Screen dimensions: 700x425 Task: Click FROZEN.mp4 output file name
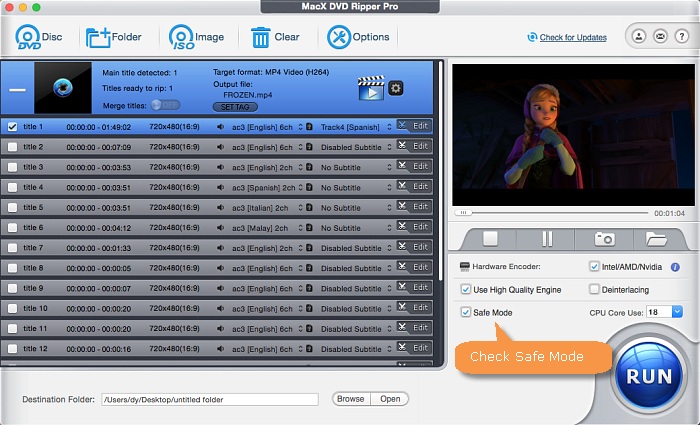pos(248,95)
